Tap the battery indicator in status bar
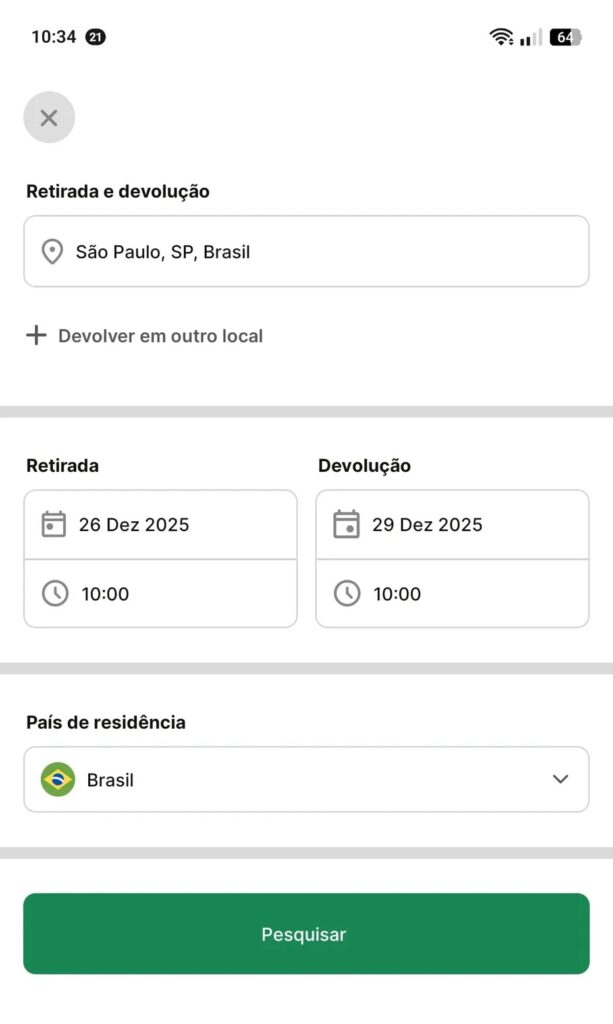Viewport: 613px width, 1024px height. (x=565, y=37)
